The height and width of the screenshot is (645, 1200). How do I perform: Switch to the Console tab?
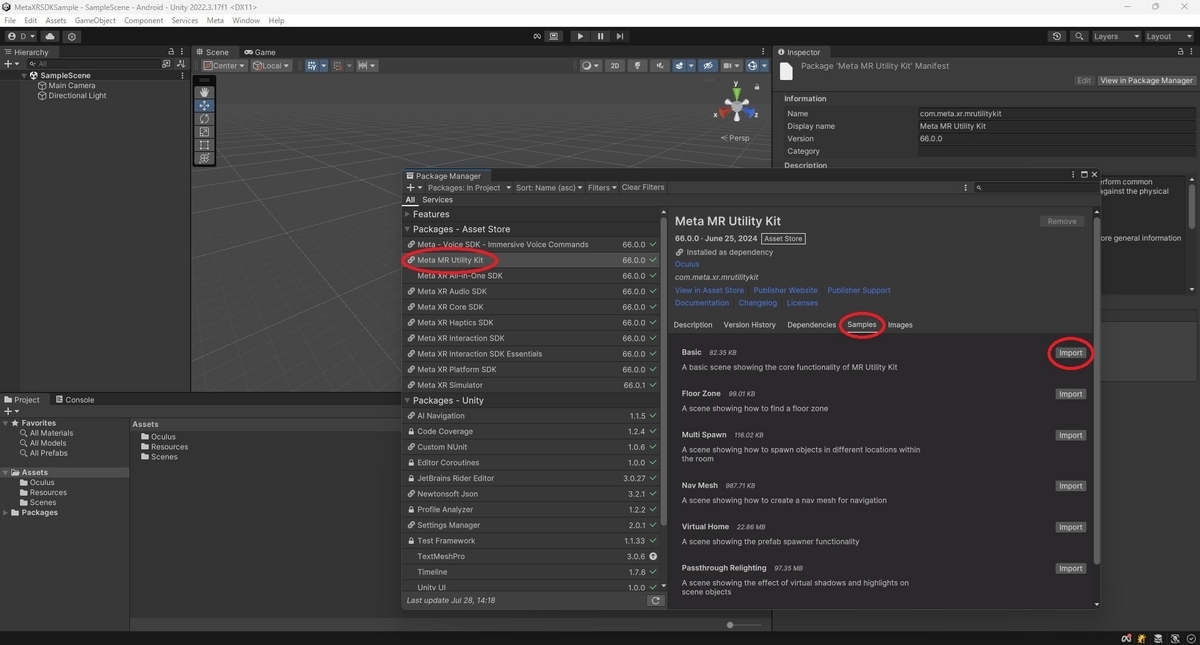74,400
